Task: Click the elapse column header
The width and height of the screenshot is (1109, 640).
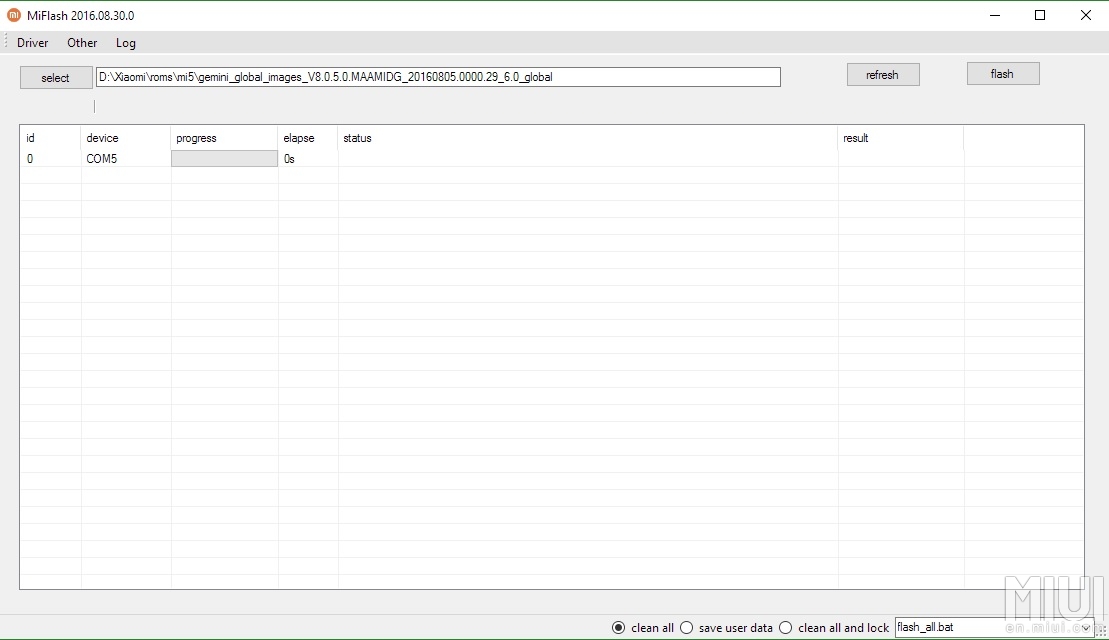Action: coord(298,138)
